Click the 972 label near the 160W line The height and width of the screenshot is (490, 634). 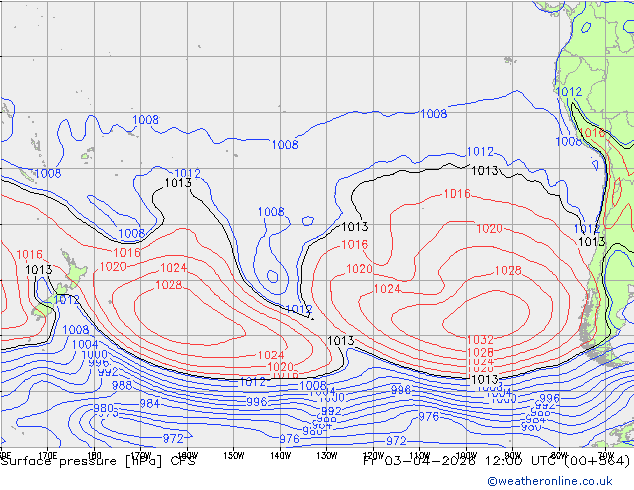(173, 438)
